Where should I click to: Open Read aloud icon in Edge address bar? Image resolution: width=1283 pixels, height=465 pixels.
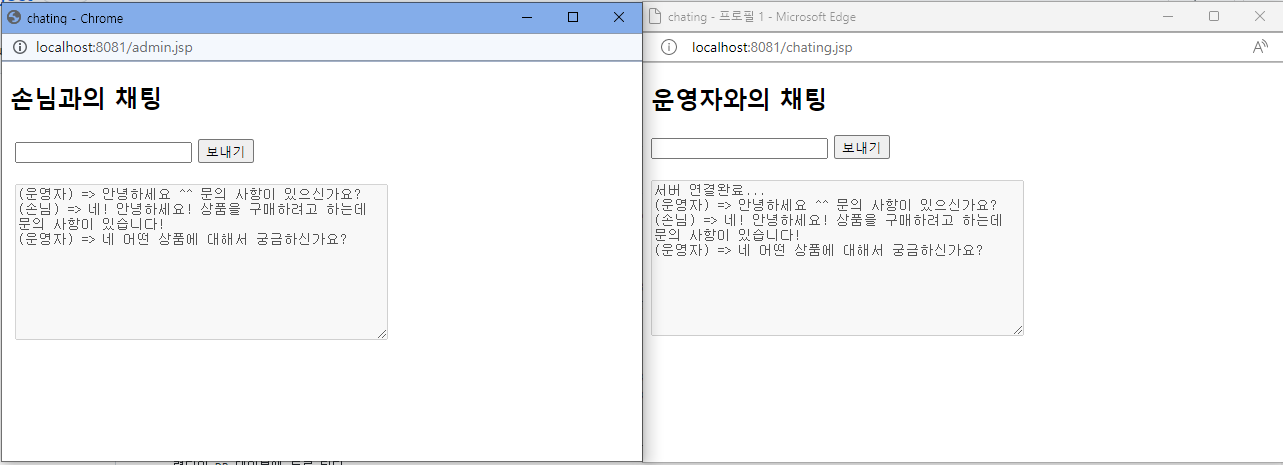point(1260,47)
